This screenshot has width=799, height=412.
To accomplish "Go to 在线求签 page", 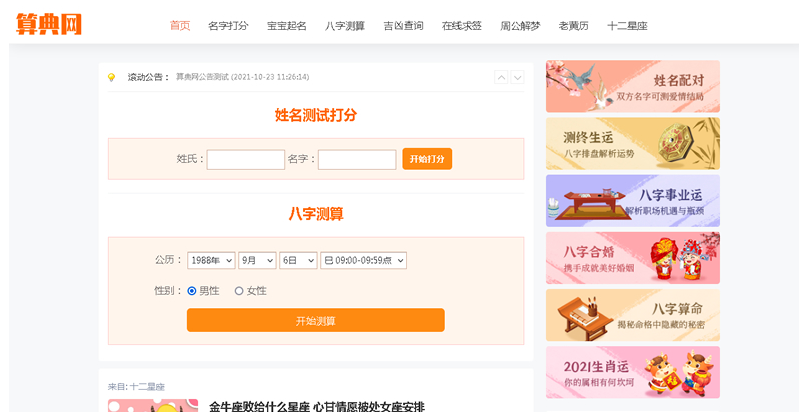I will pos(462,25).
